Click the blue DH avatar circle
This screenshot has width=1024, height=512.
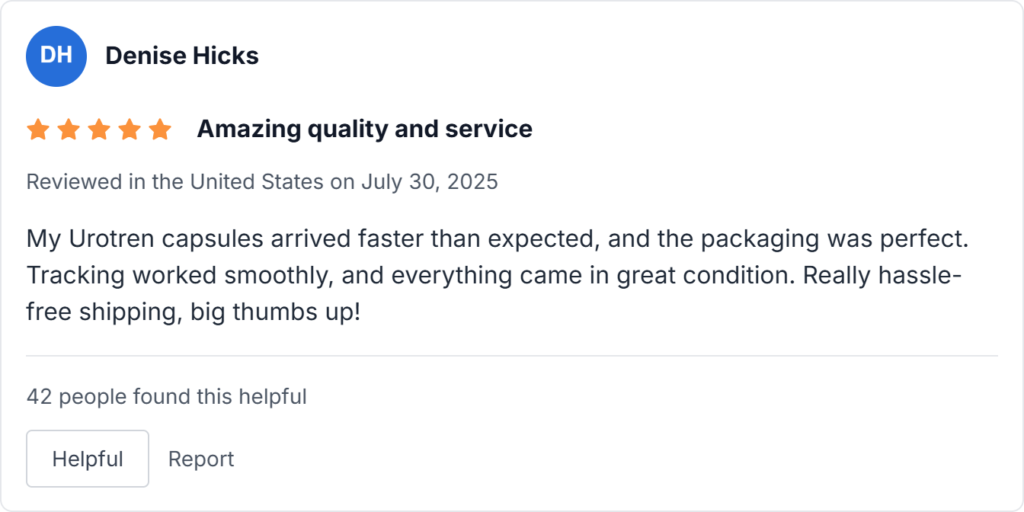tap(56, 56)
